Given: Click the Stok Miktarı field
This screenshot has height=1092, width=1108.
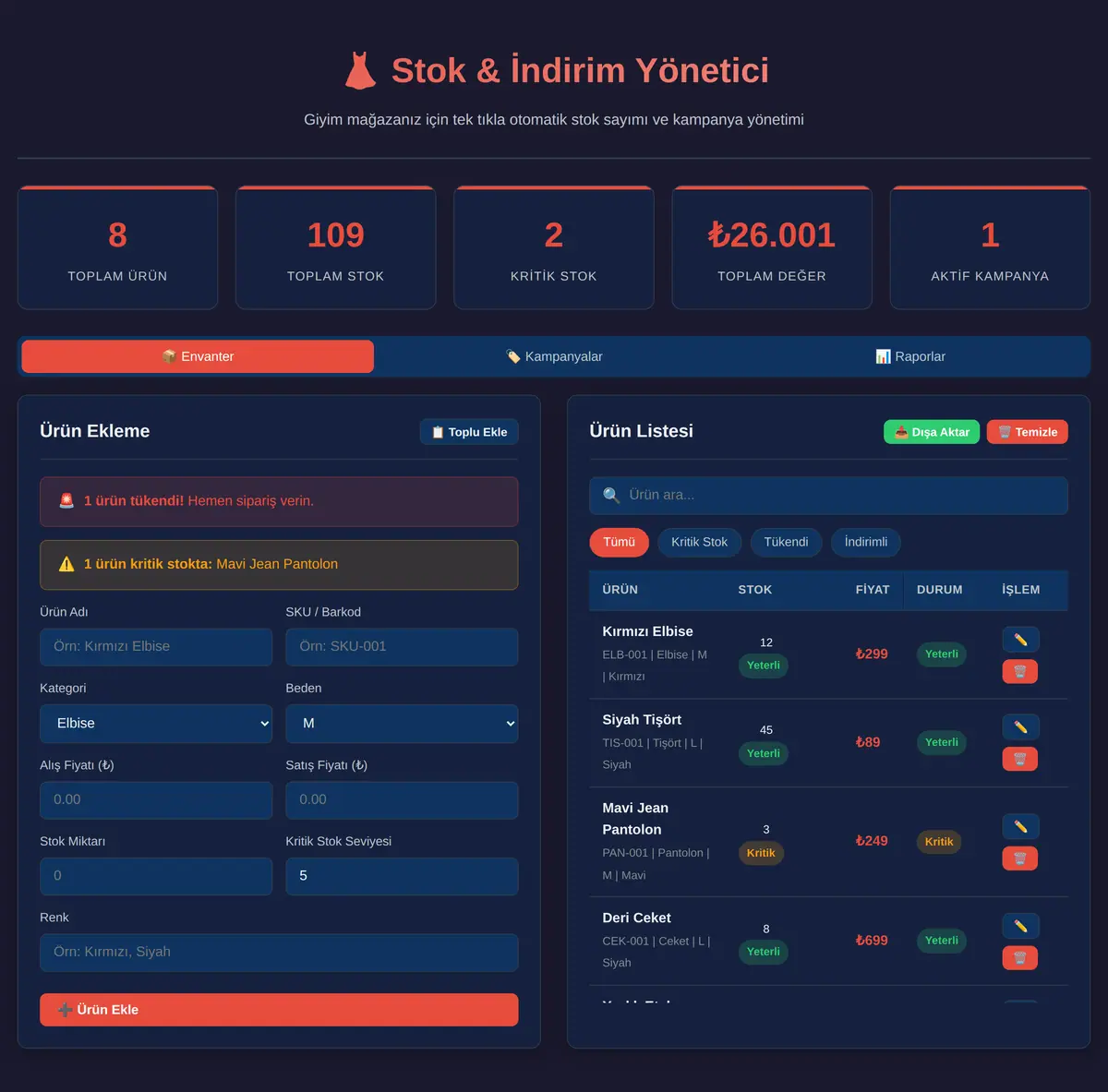Looking at the screenshot, I should [156, 876].
